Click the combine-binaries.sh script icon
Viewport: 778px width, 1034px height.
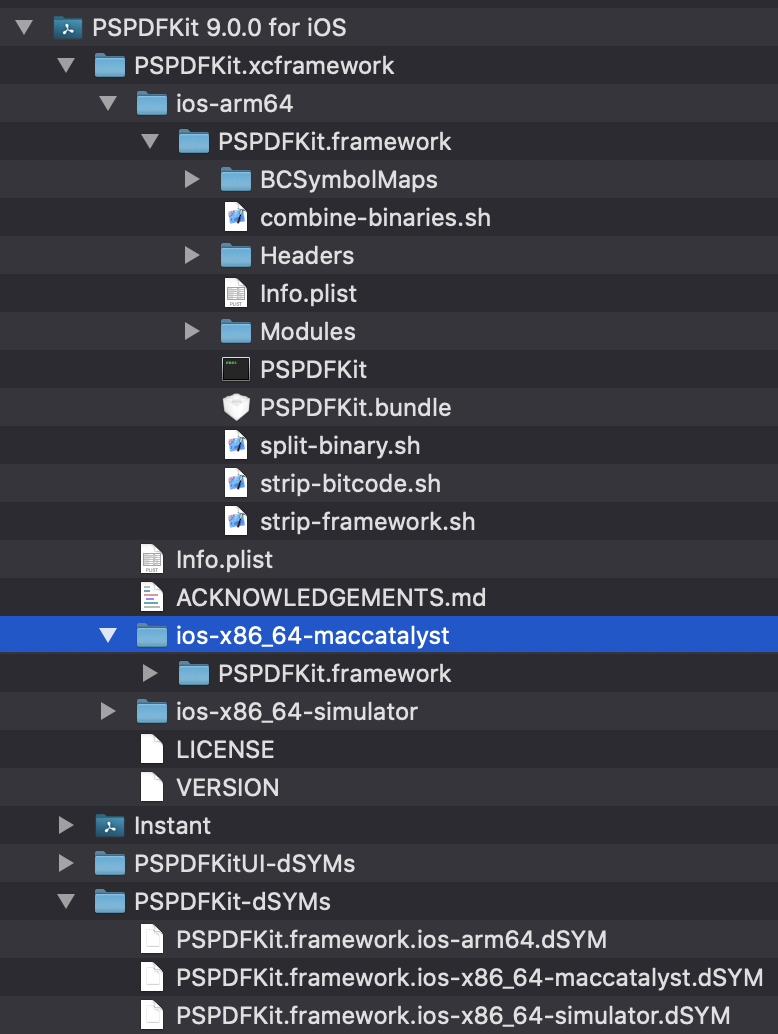point(235,217)
